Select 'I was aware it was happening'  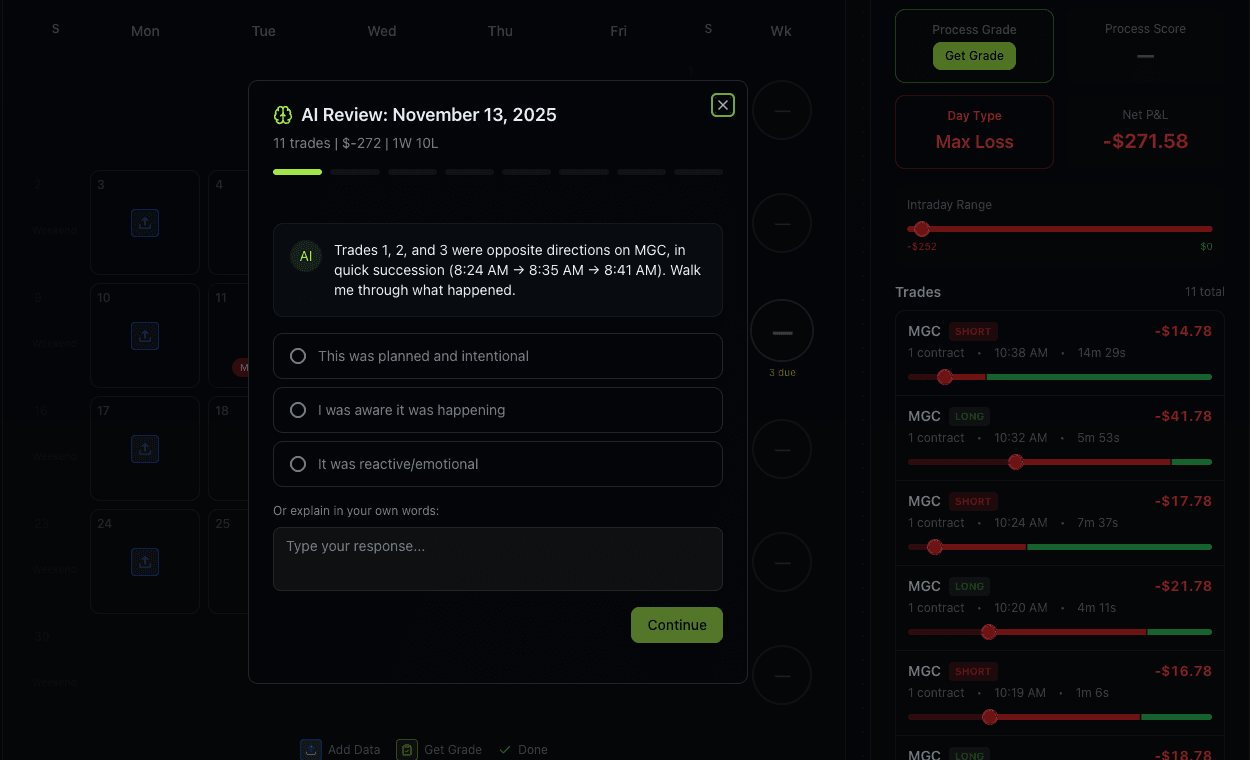tap(497, 410)
